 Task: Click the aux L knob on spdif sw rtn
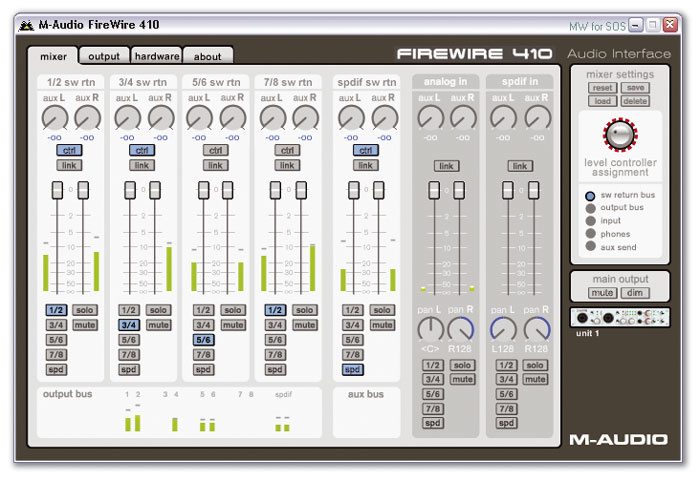350,119
